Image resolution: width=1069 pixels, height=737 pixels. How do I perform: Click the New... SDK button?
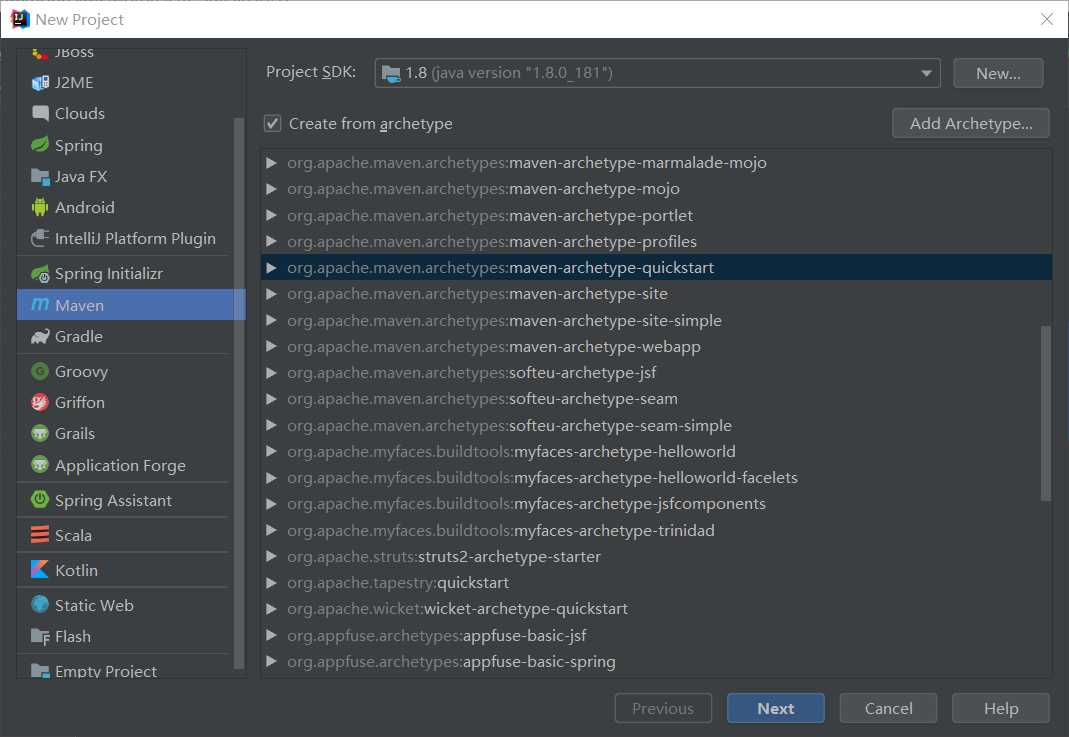pyautogui.click(x=998, y=73)
